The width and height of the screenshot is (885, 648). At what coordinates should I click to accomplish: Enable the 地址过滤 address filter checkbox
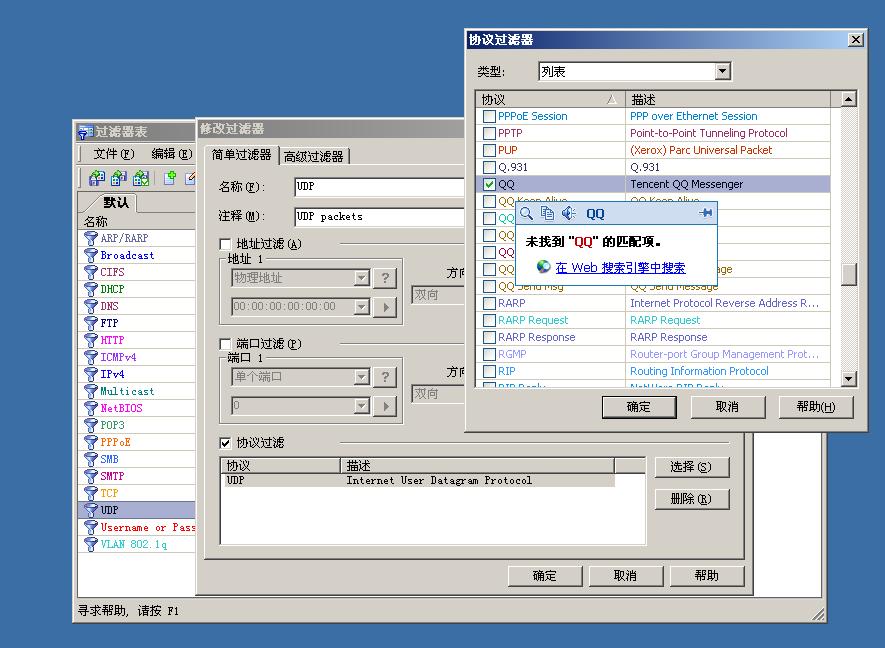tap(225, 244)
